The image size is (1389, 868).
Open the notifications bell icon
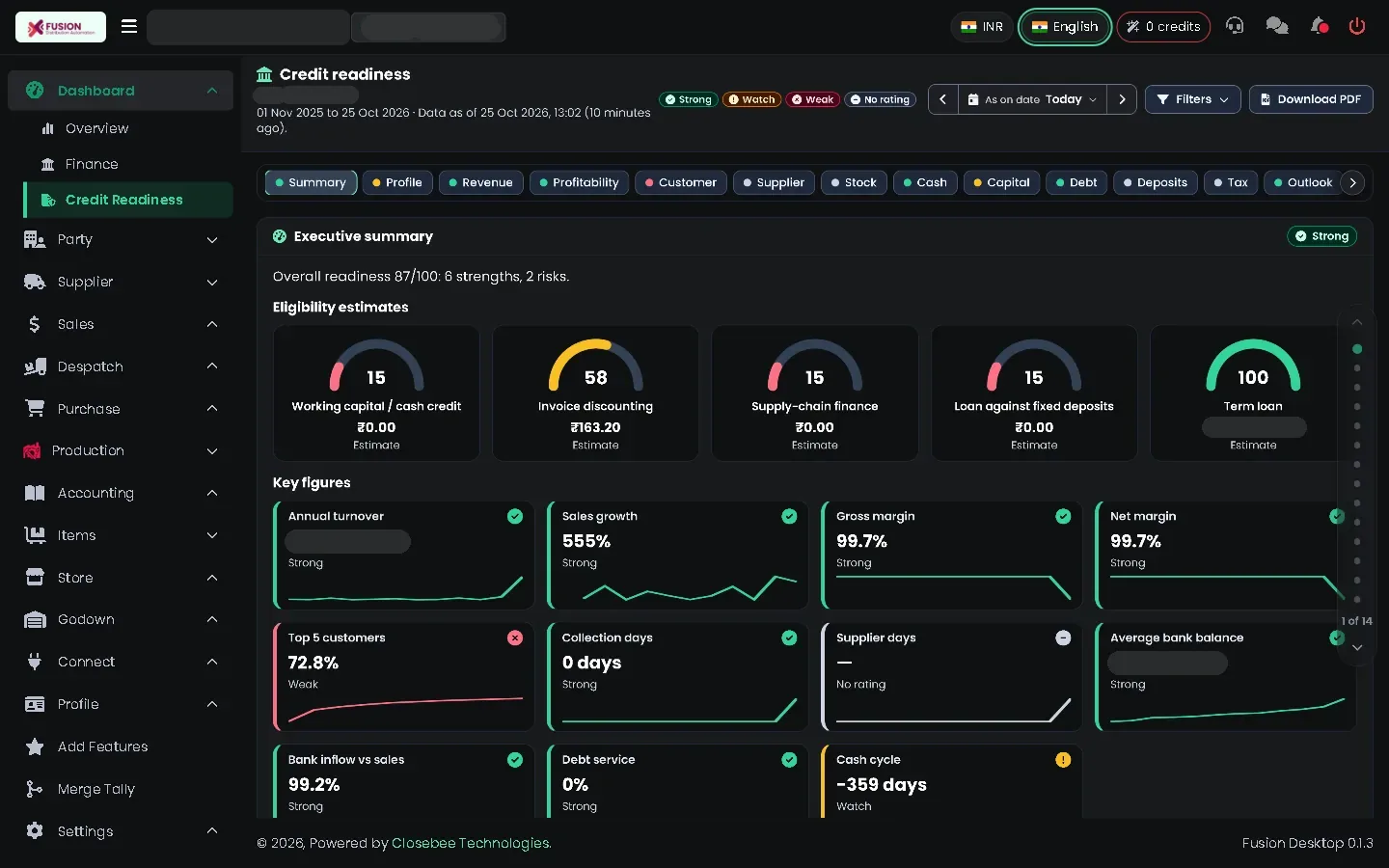1319,26
